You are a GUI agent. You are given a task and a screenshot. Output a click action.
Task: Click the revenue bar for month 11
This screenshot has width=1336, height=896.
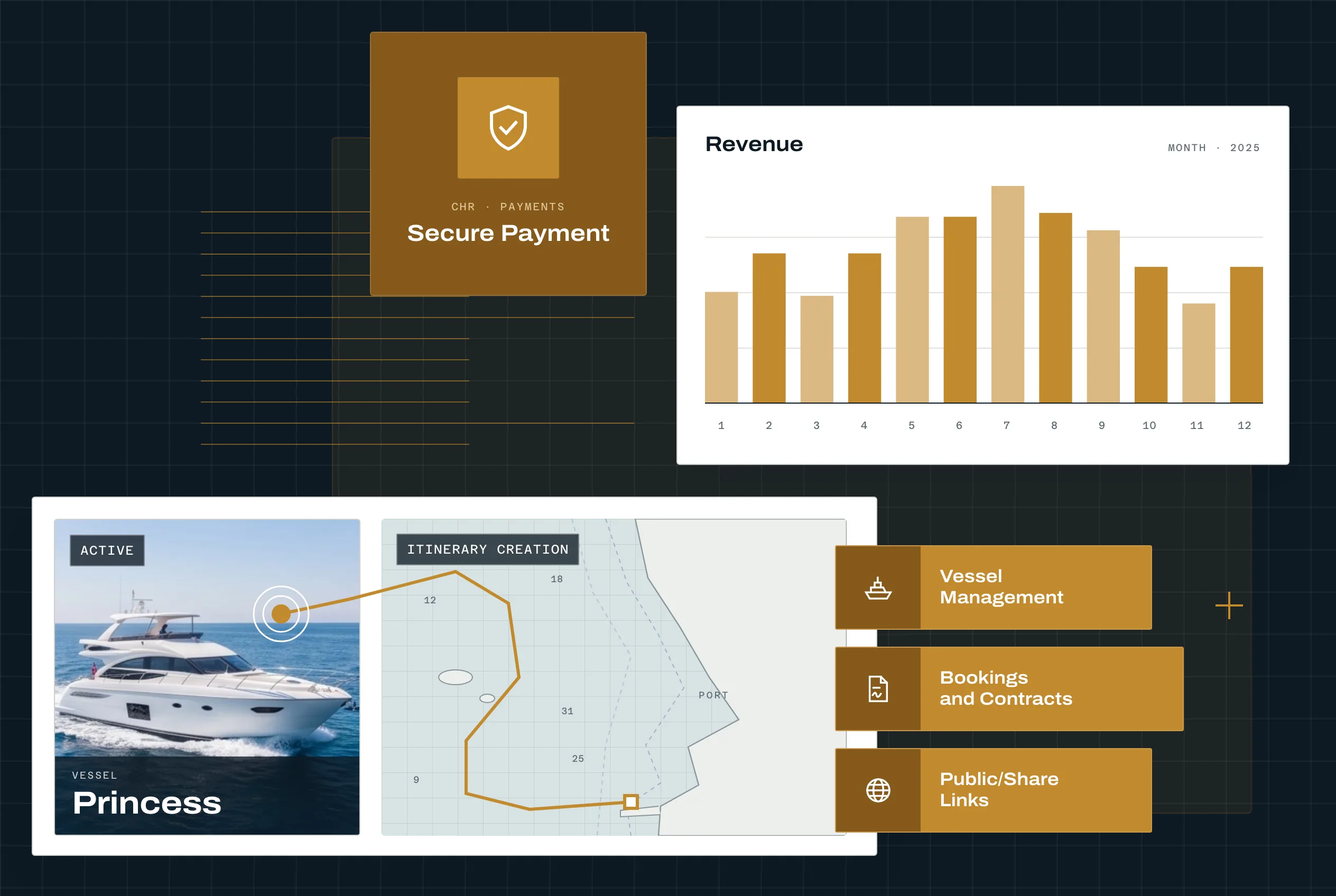point(1198,353)
